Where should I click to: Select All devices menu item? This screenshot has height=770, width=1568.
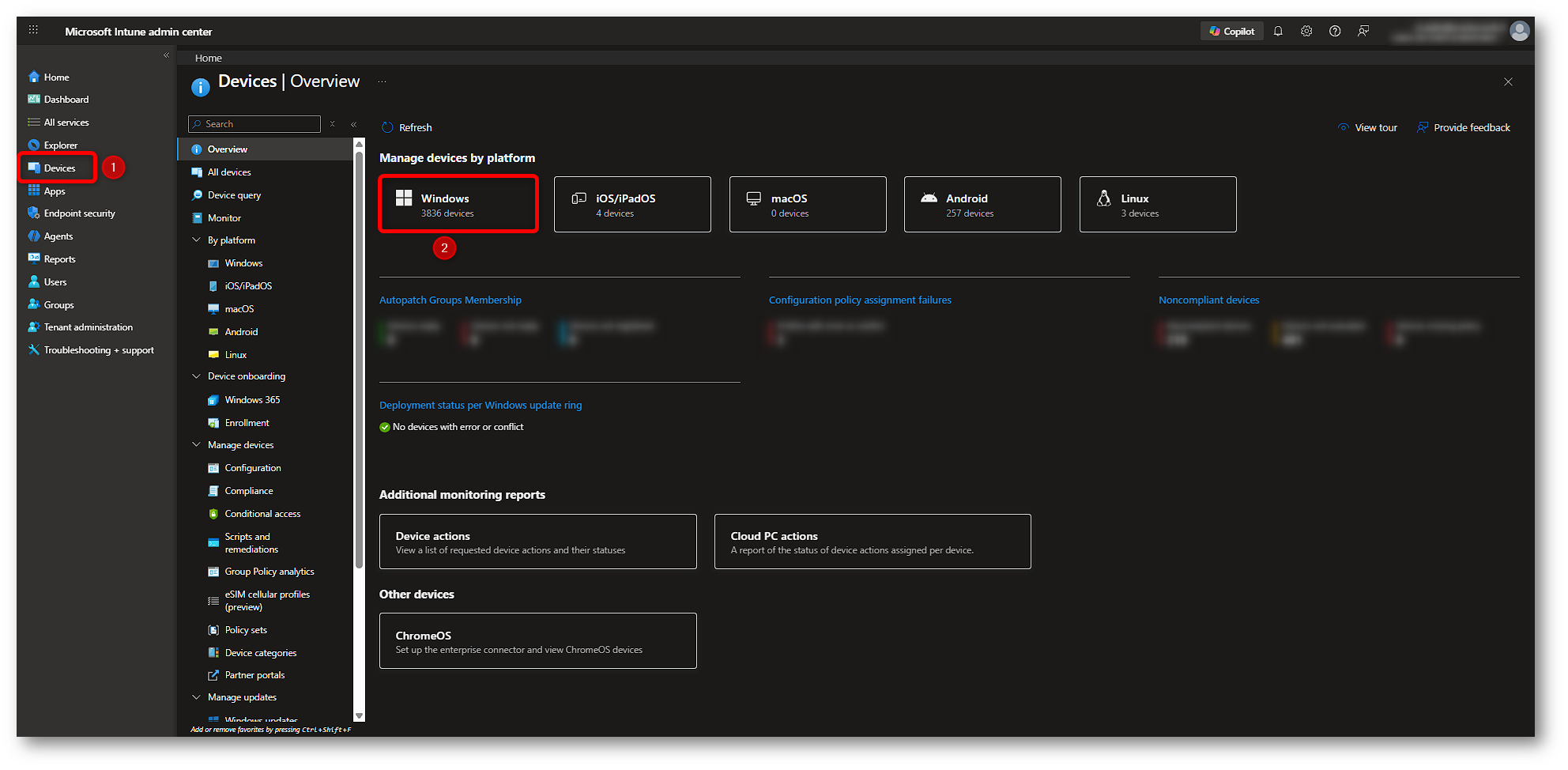pyautogui.click(x=229, y=172)
